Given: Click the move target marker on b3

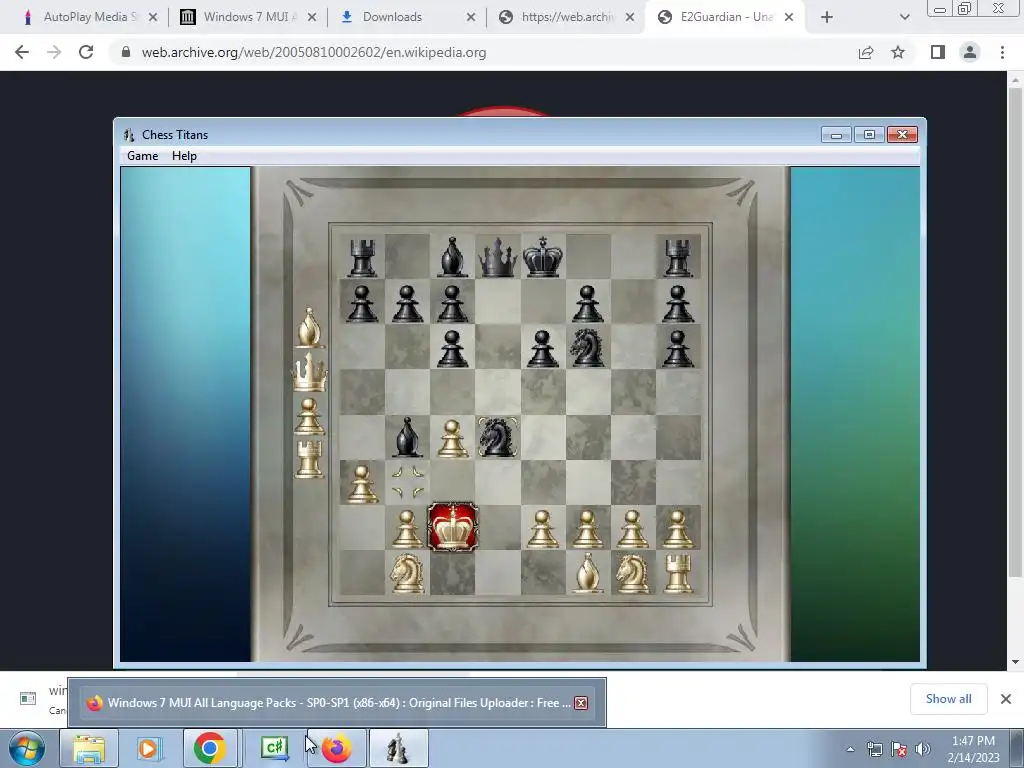Looking at the screenshot, I should point(408,483).
